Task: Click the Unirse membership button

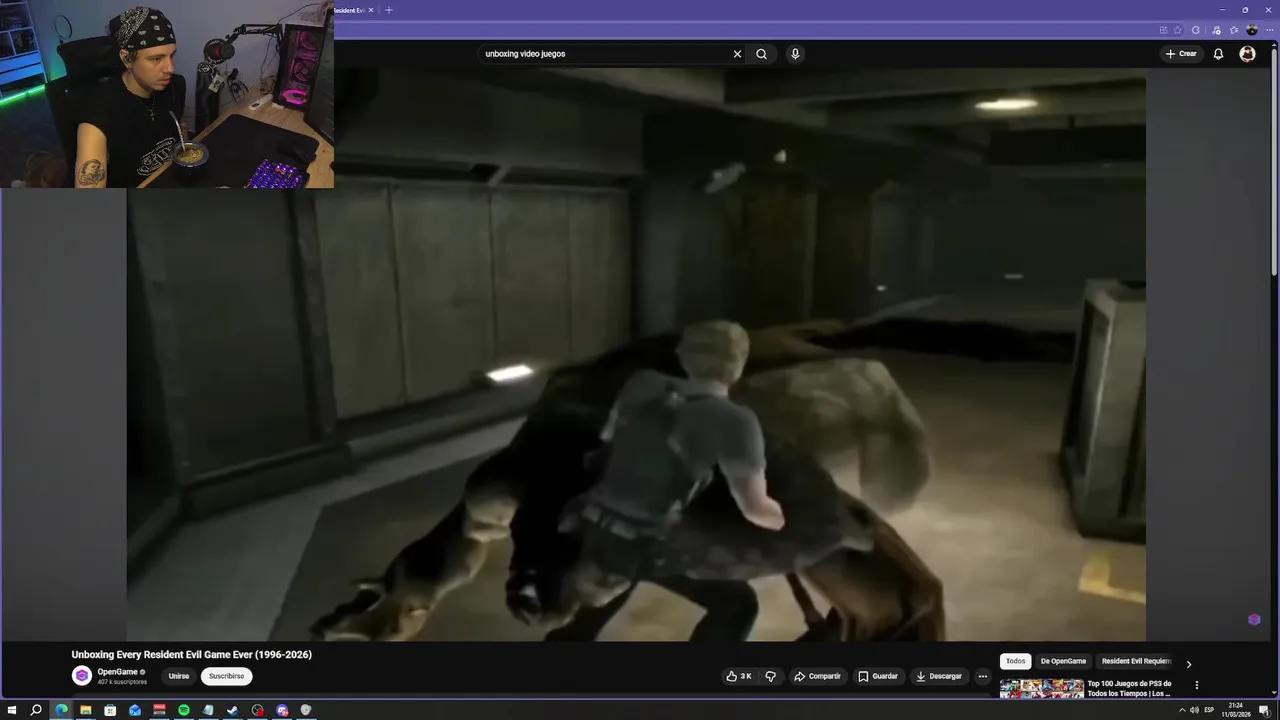Action: [179, 676]
